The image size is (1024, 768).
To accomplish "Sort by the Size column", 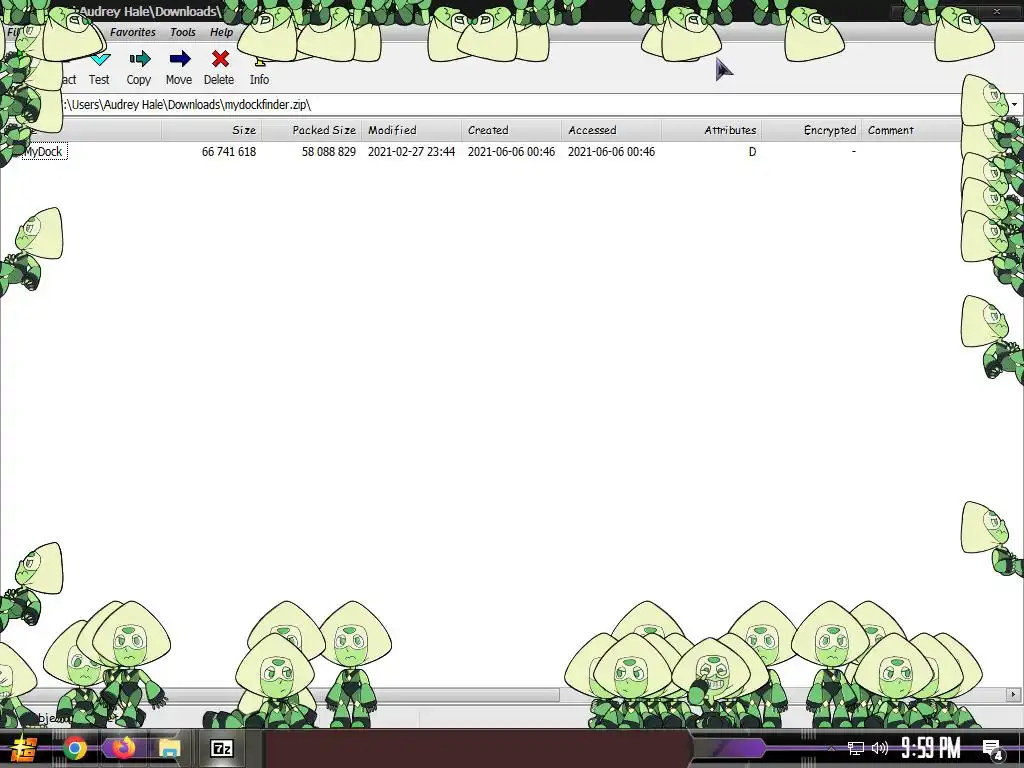I will point(212,130).
